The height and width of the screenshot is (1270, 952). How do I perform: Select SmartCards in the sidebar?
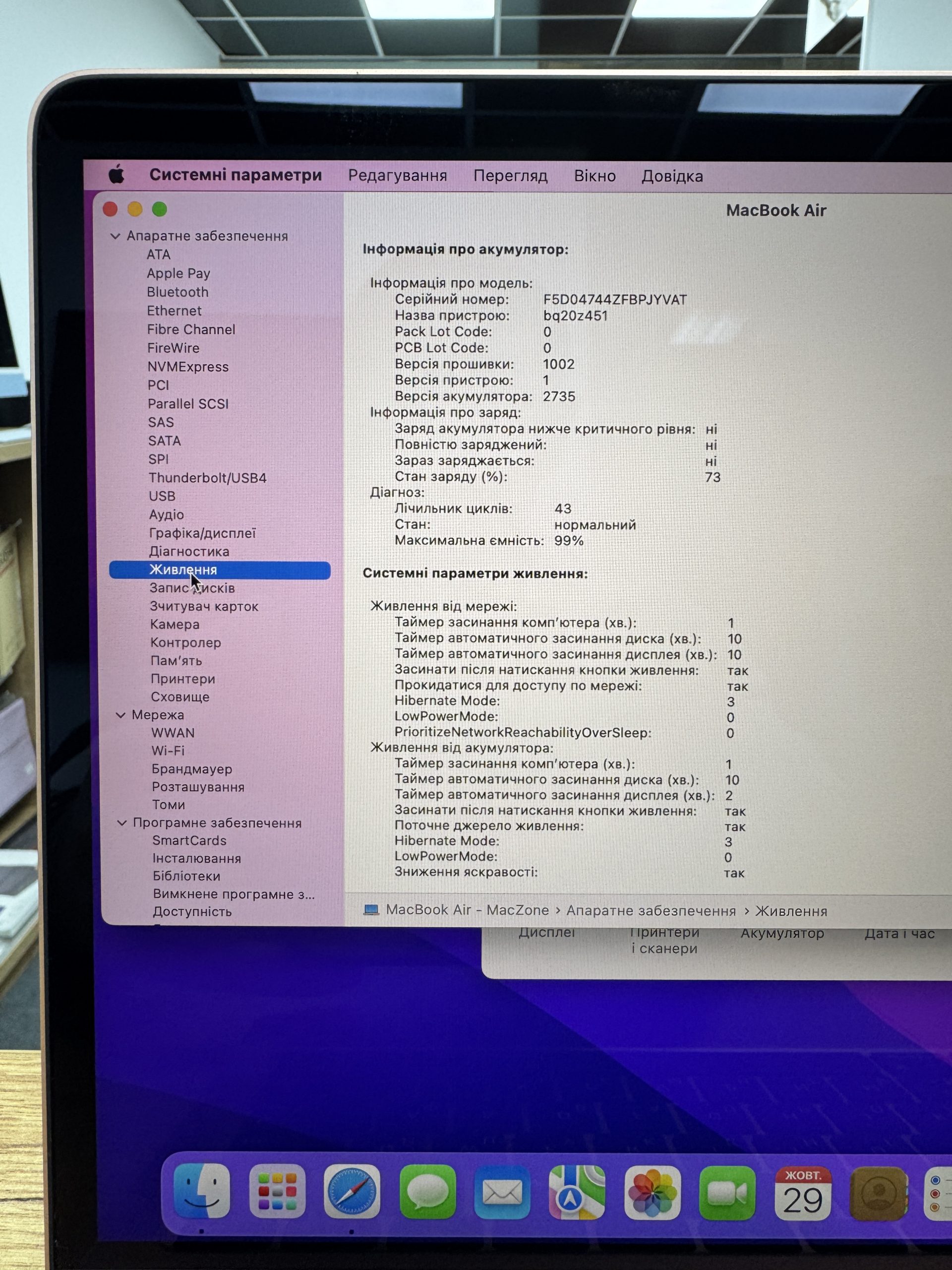click(x=189, y=840)
